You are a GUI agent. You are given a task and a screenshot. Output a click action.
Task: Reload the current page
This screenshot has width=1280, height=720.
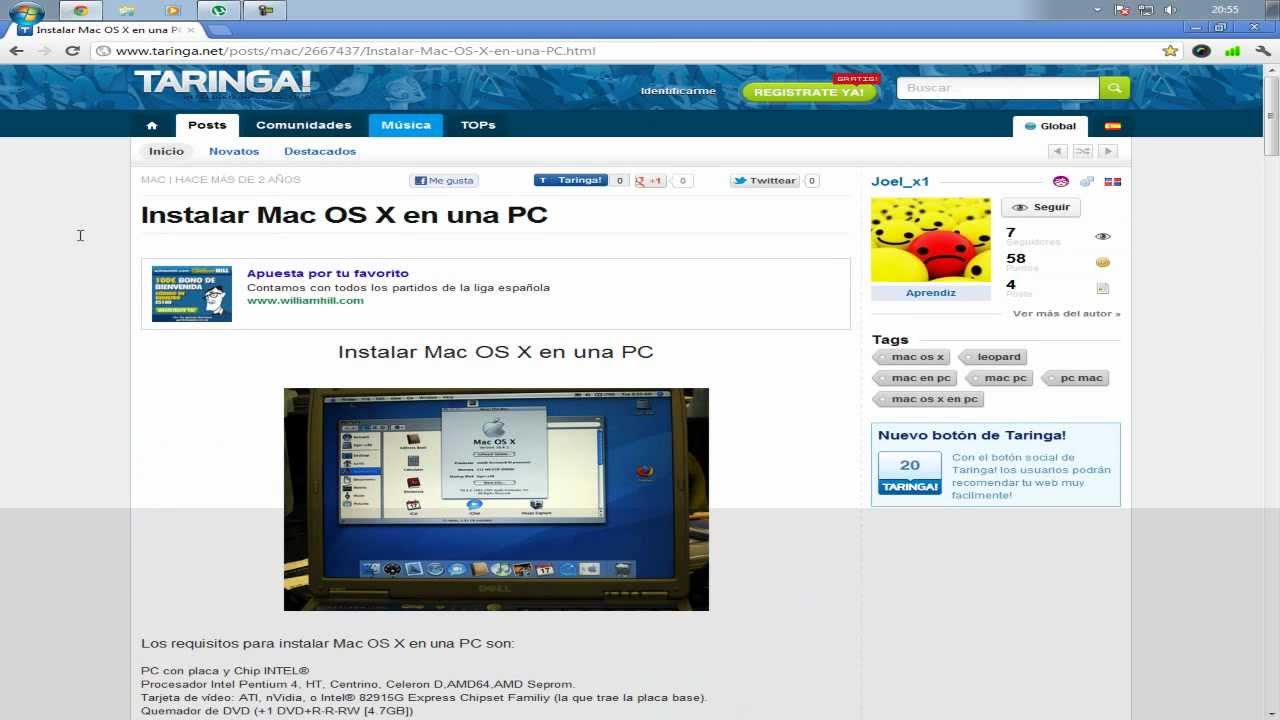click(x=72, y=51)
